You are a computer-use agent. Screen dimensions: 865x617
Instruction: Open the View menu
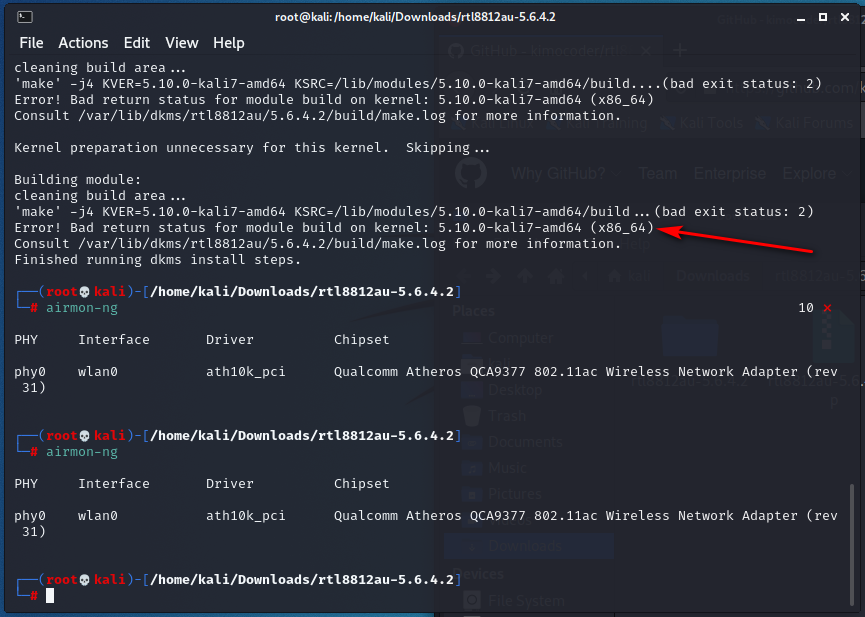[182, 43]
